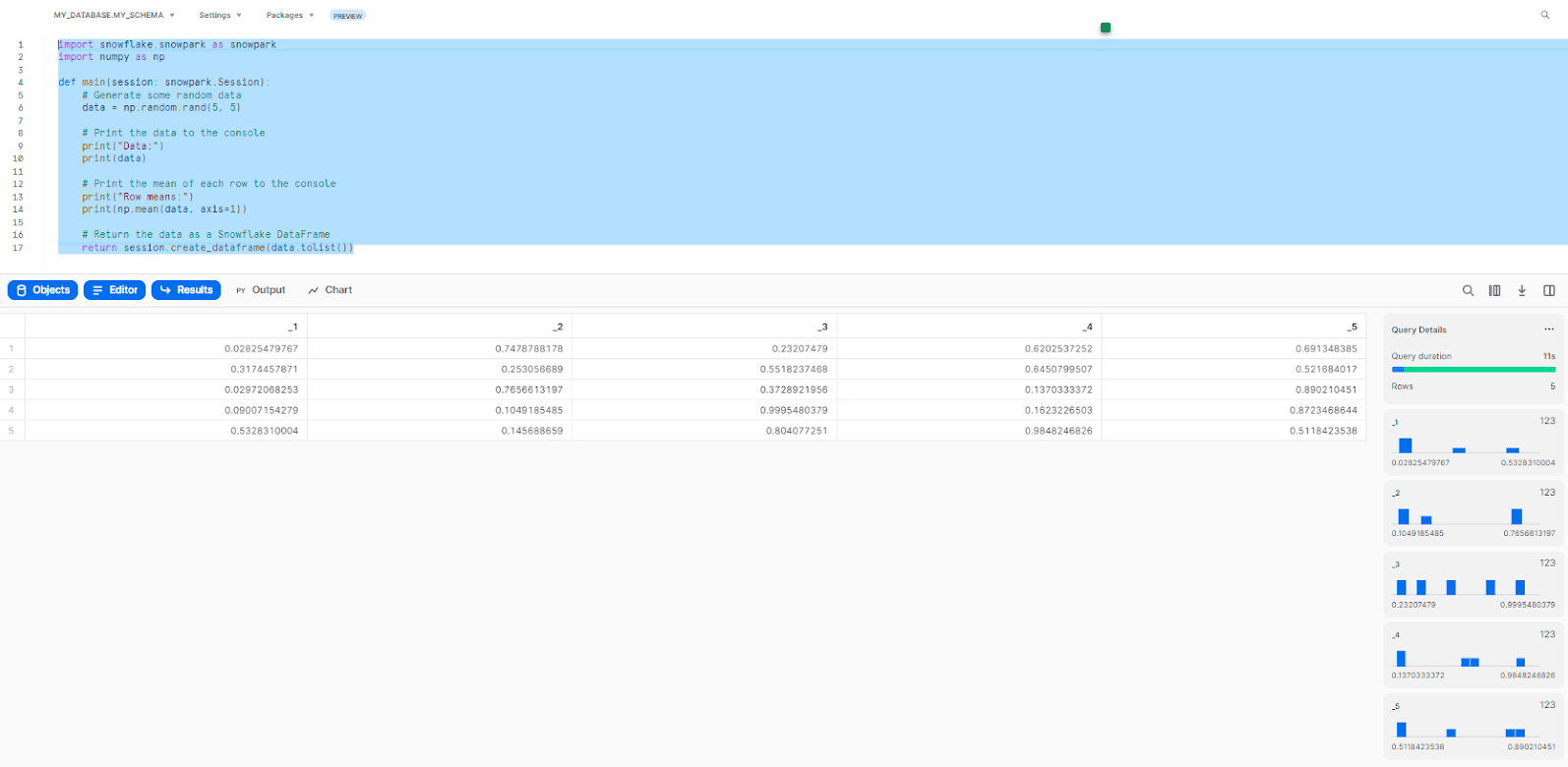Select row number 5 in results table
This screenshot has height=767, width=1568.
[12, 431]
